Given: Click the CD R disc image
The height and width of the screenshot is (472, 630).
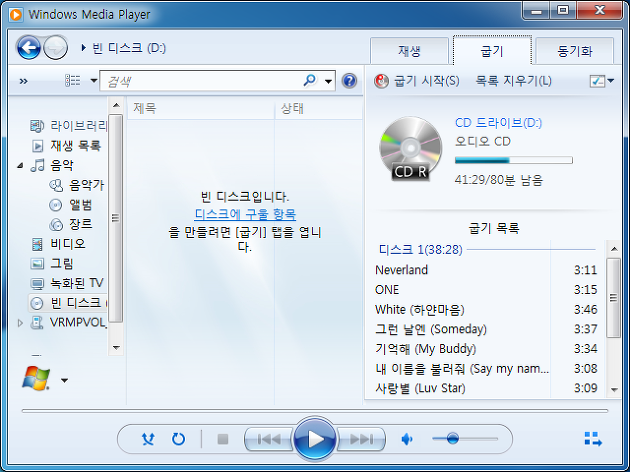Looking at the screenshot, I should 410,149.
